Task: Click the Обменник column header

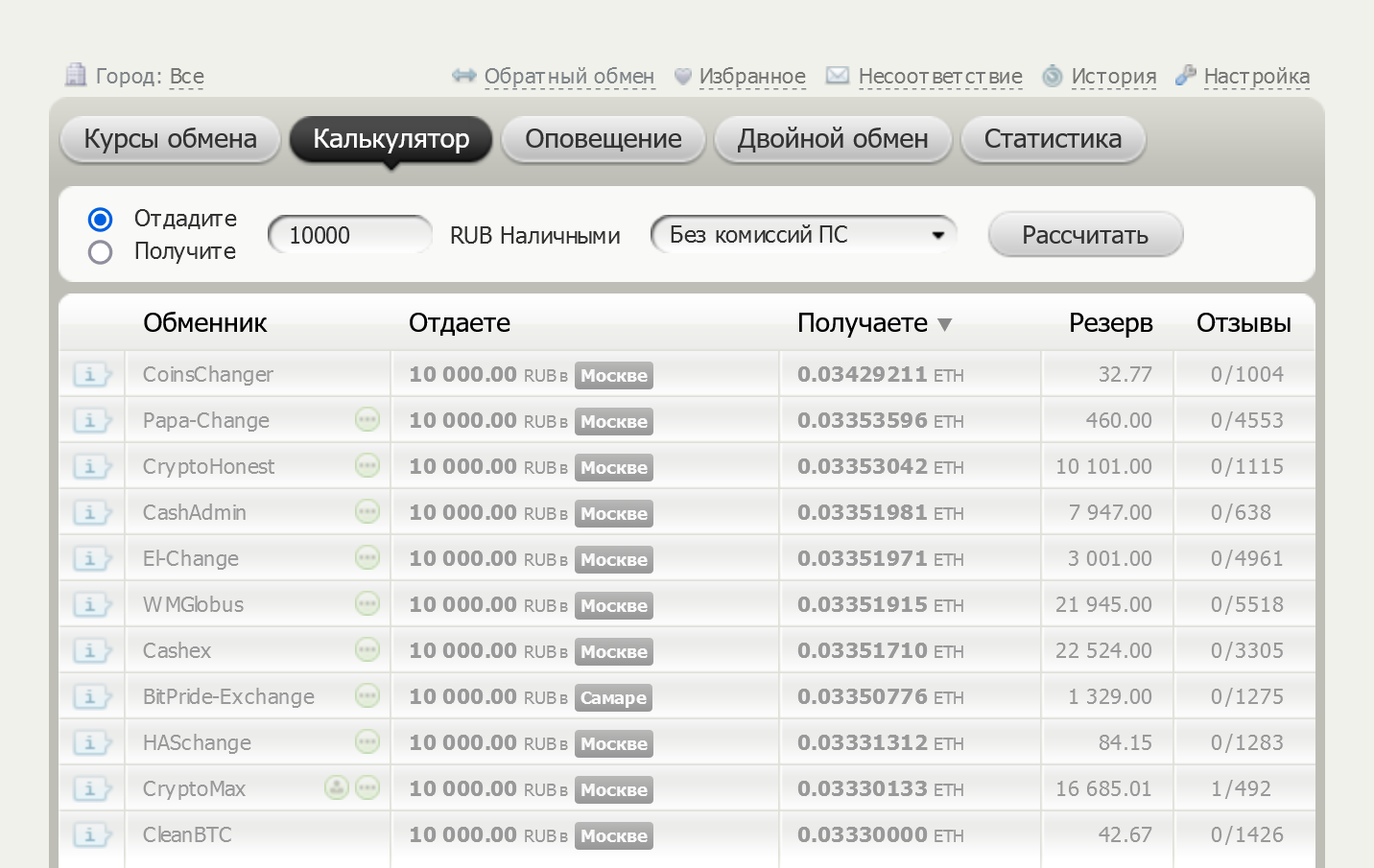Action: pos(204,322)
